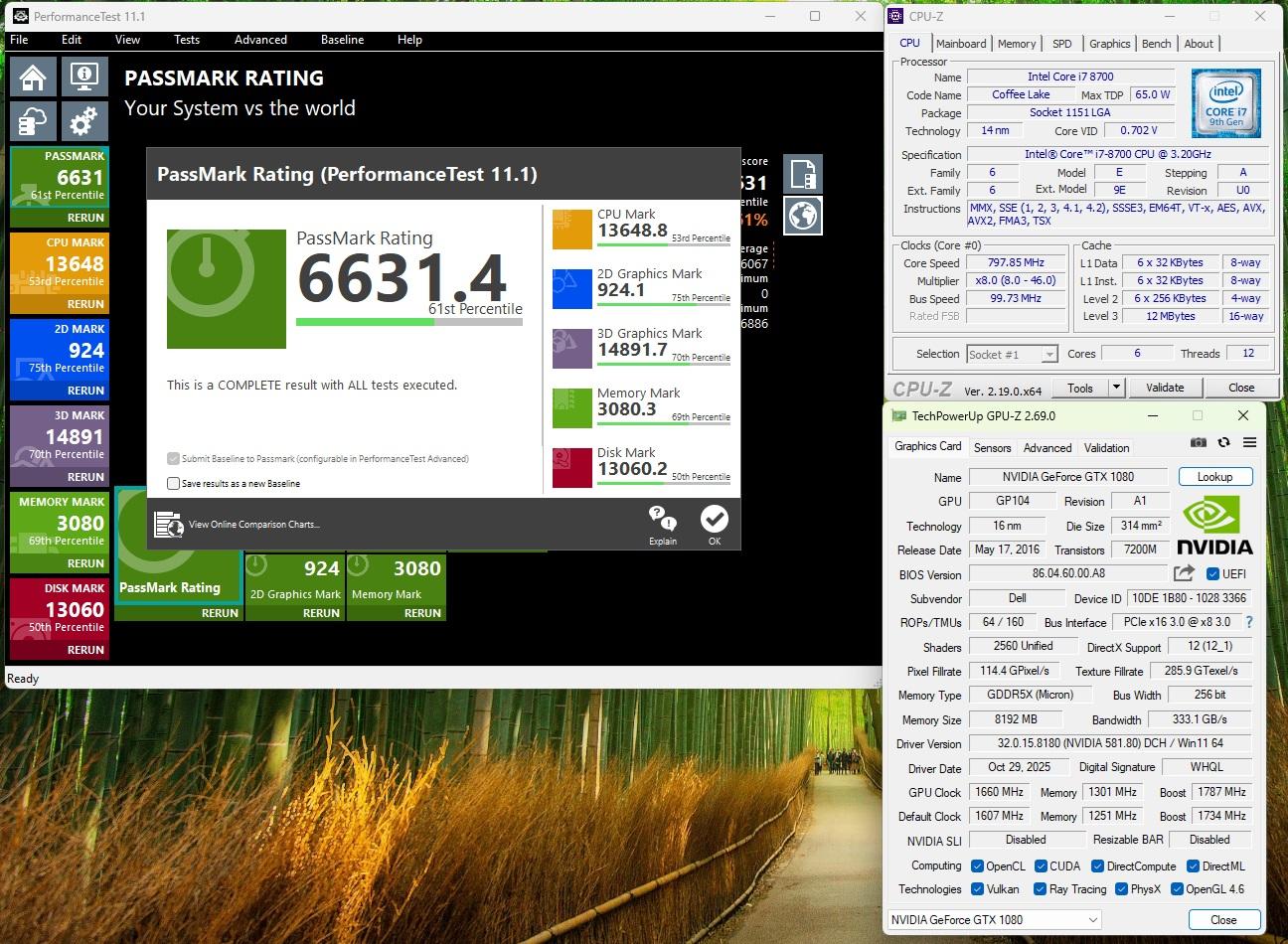Switch to the Bench tab in CPU-Z

[x=1156, y=44]
